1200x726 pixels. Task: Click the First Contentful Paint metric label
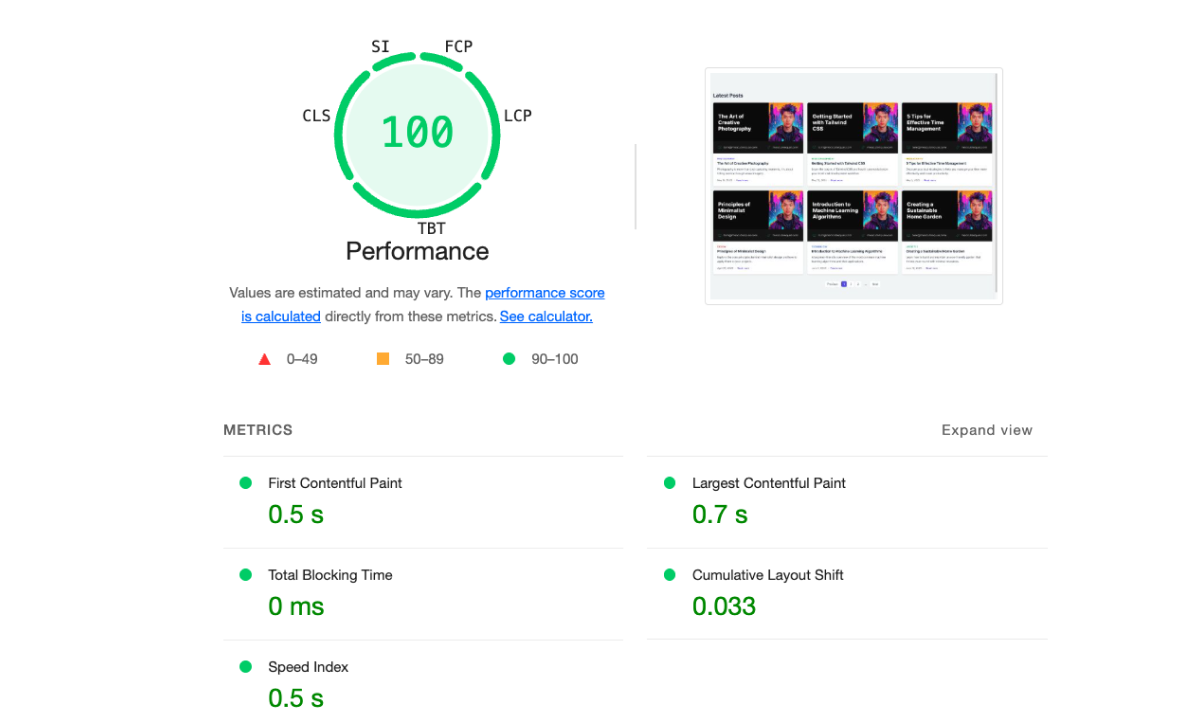click(335, 483)
